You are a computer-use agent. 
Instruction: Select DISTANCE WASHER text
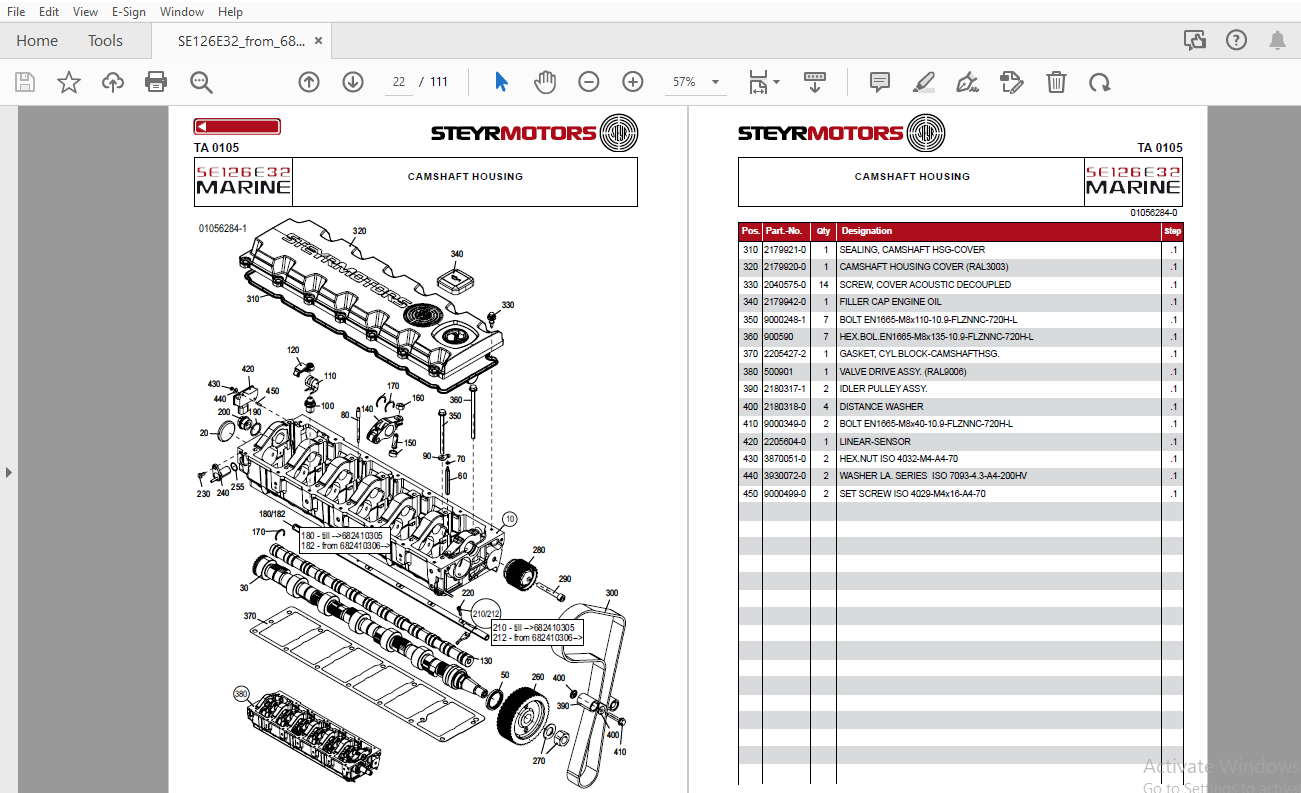coord(881,407)
